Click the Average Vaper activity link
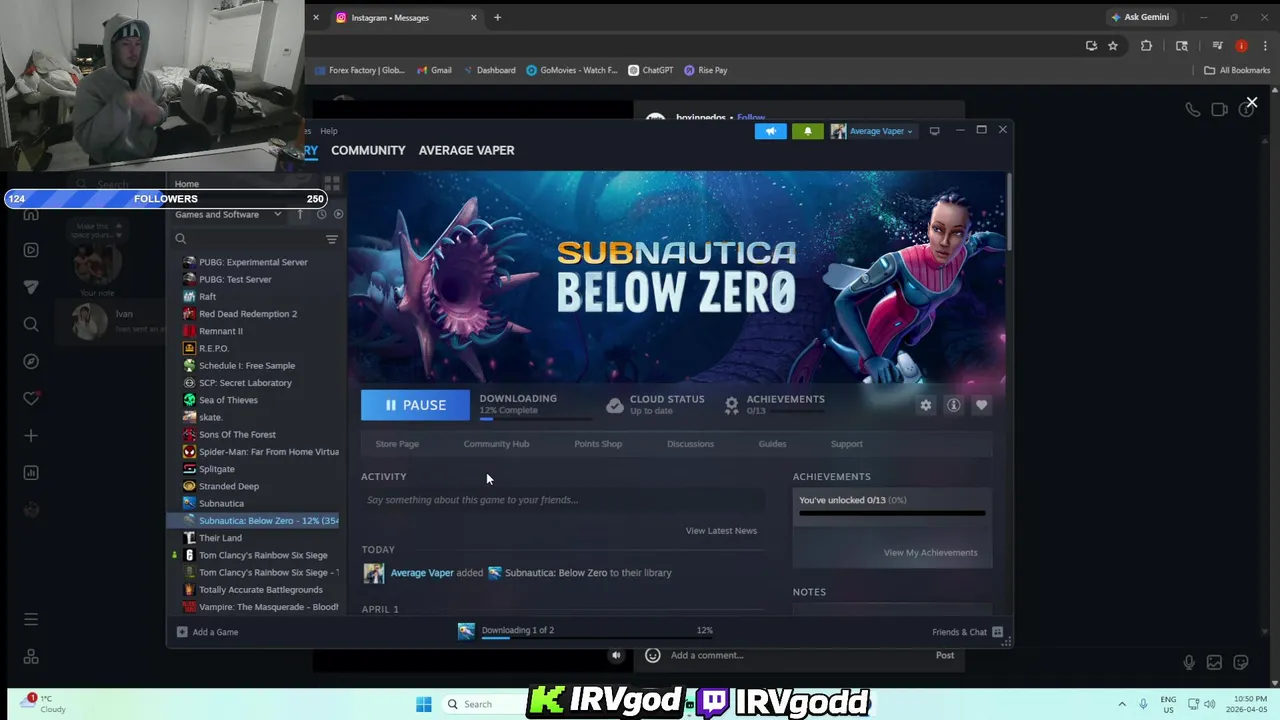Image resolution: width=1280 pixels, height=720 pixels. [x=422, y=573]
